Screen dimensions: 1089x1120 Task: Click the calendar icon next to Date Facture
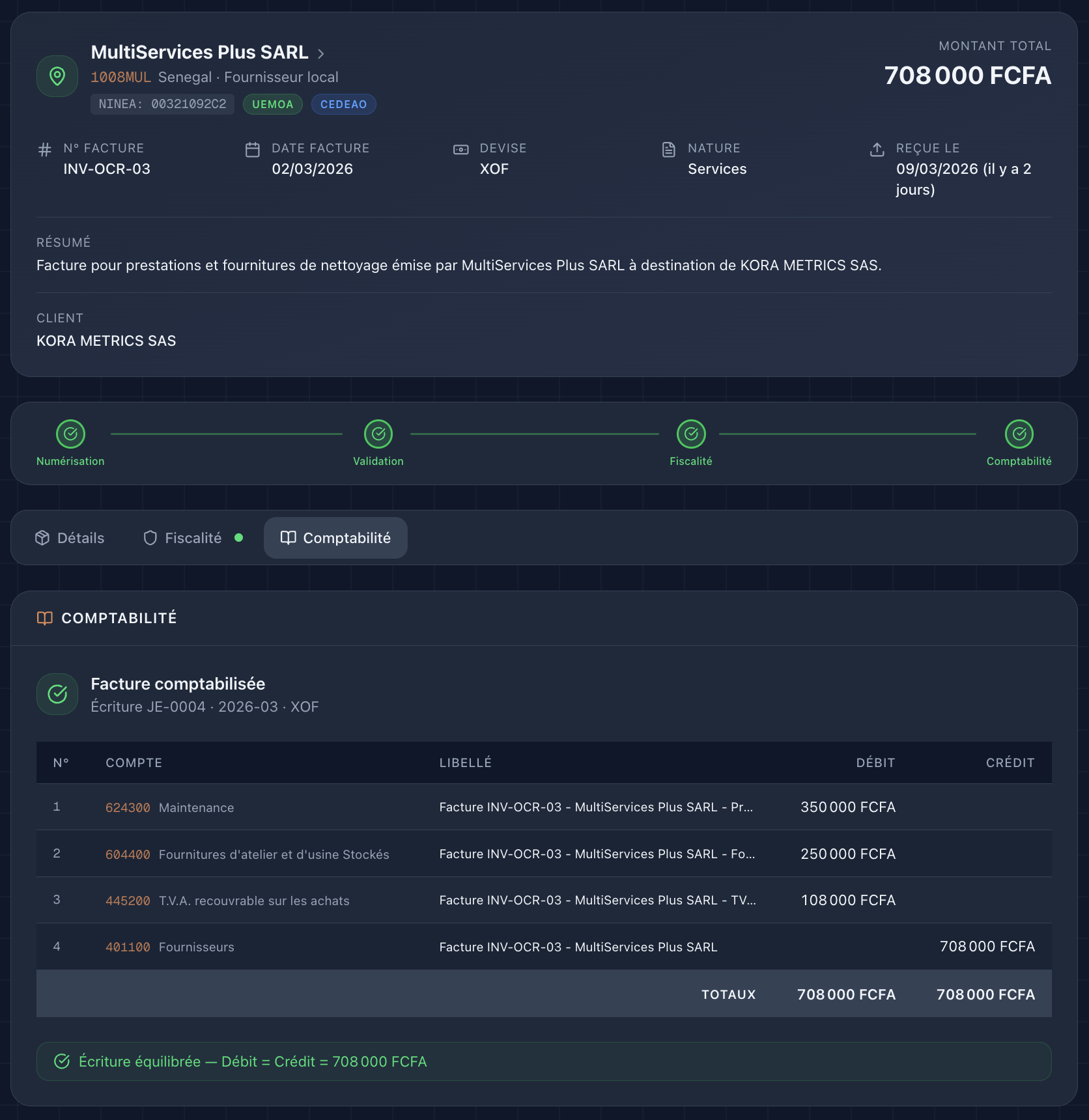252,149
